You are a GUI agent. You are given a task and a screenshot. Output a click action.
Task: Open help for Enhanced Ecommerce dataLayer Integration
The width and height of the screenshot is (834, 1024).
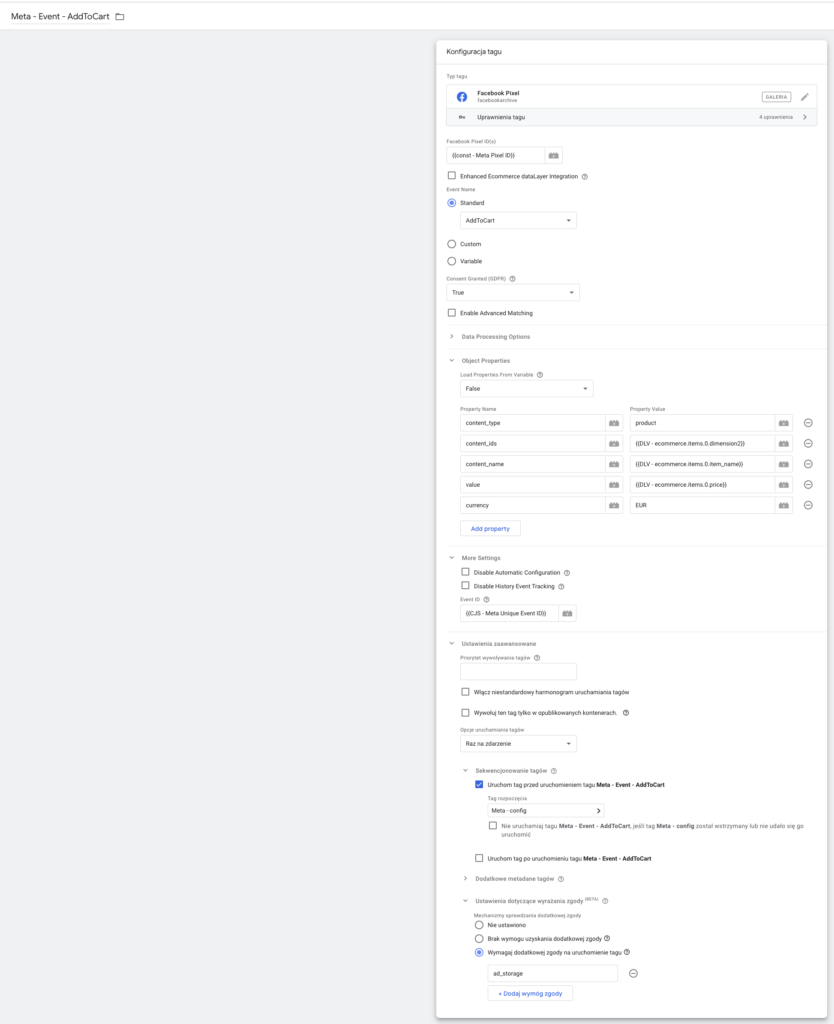click(584, 177)
